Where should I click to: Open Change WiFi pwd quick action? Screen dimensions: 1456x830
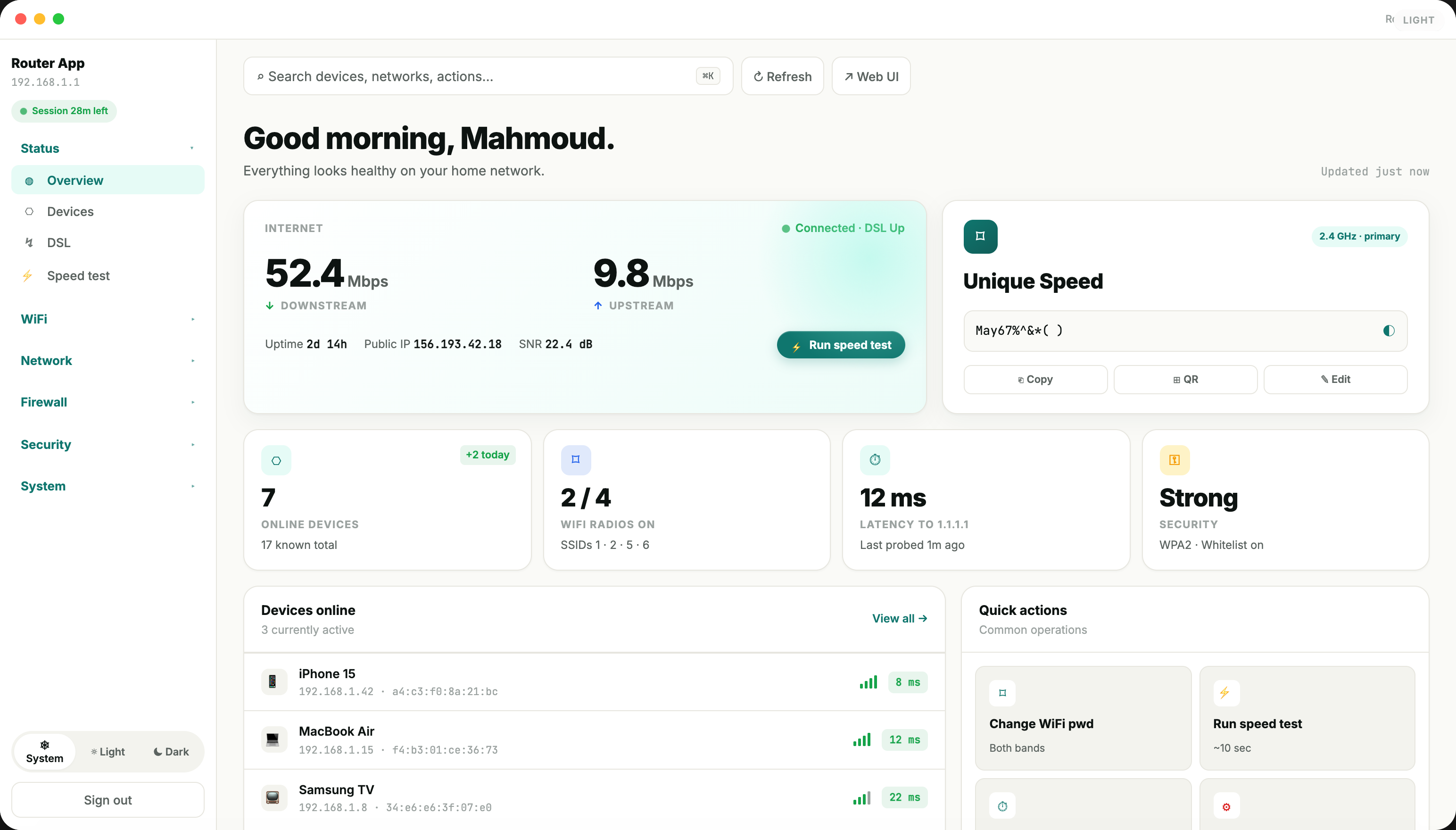[x=1083, y=718]
